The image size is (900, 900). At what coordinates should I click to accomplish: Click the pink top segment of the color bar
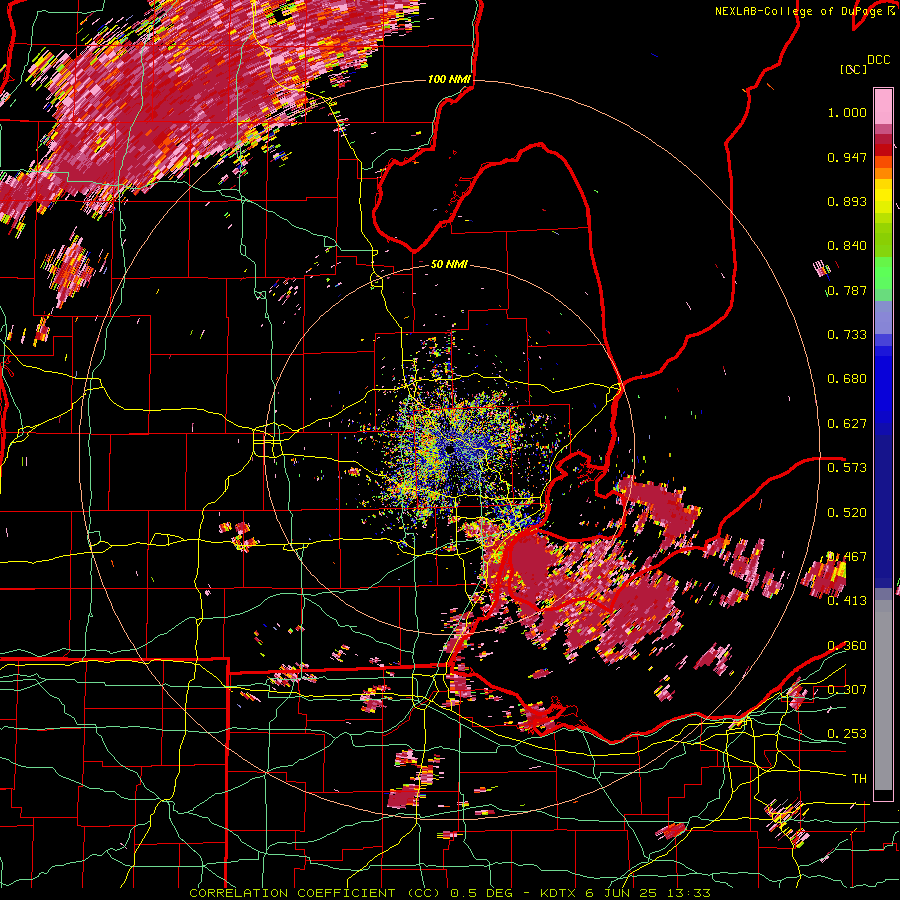[883, 107]
